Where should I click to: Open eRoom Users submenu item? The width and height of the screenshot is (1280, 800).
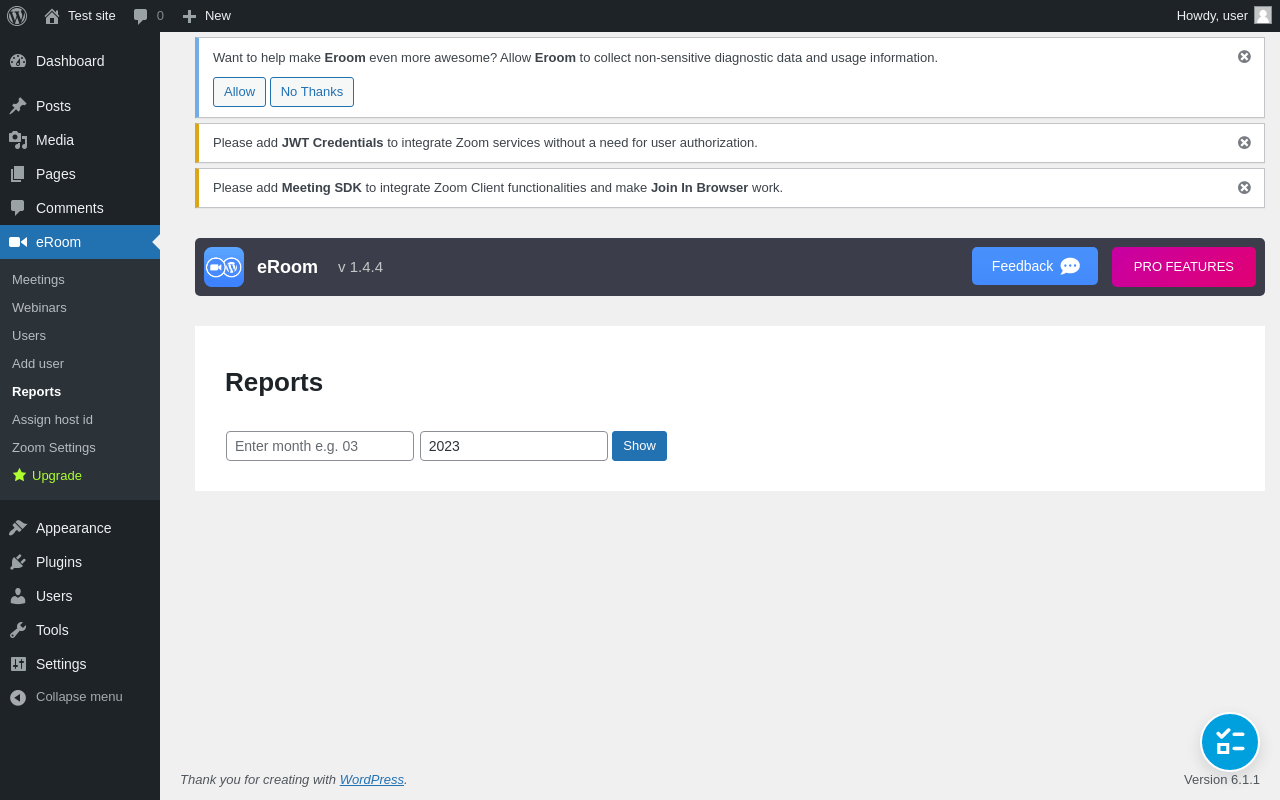pyautogui.click(x=80, y=336)
